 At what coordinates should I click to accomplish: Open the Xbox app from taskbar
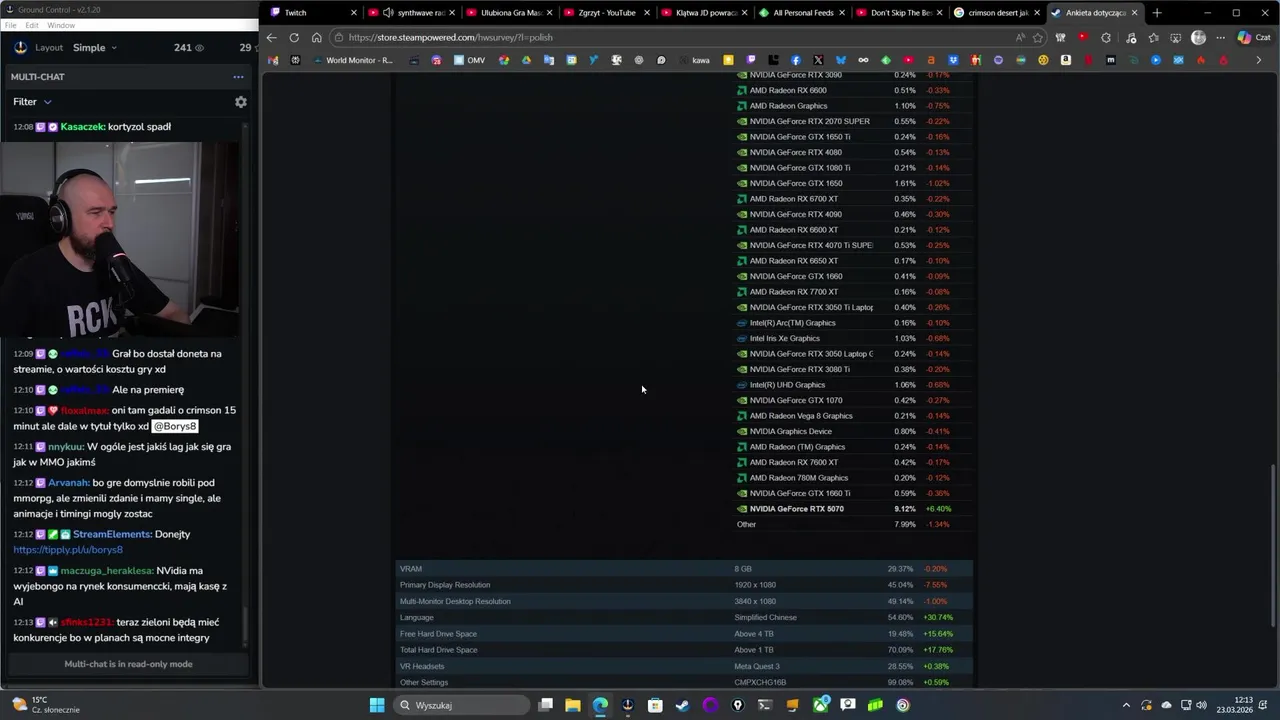[x=820, y=705]
